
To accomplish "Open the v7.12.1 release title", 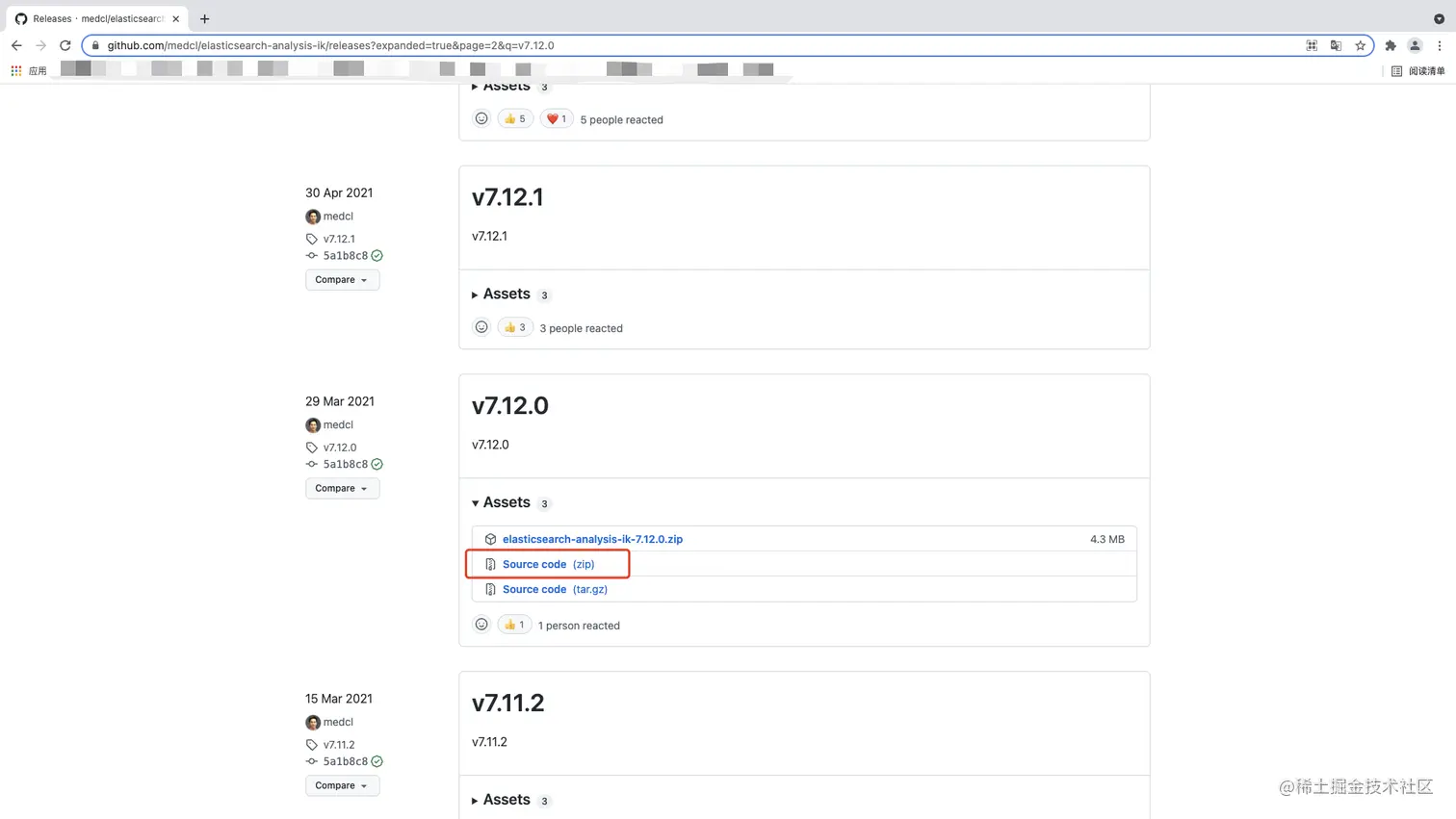I will click(x=507, y=197).
